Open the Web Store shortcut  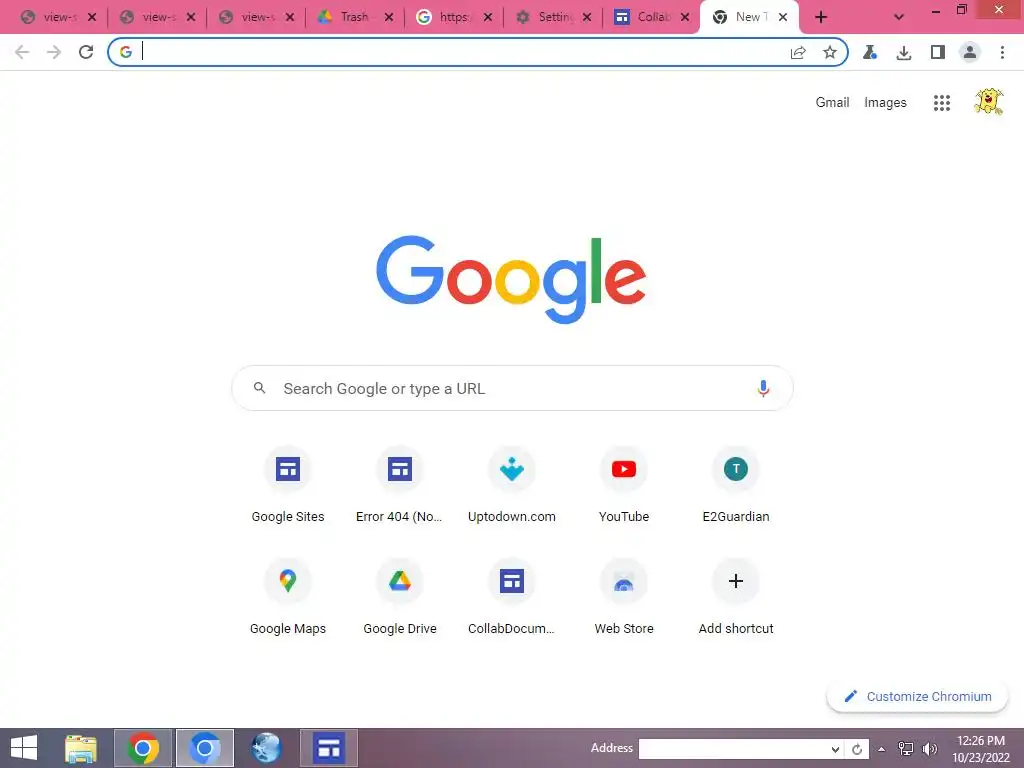(x=624, y=597)
